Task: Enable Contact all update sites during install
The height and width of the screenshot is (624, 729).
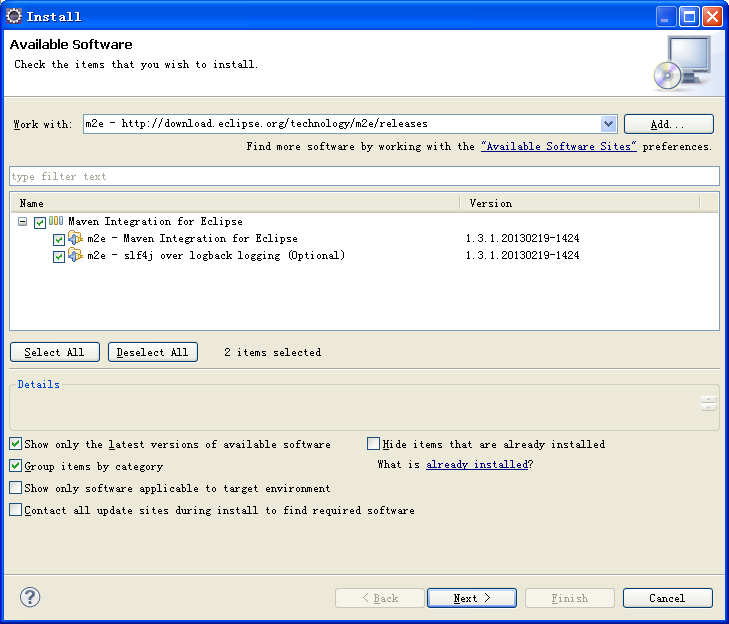Action: point(15,510)
